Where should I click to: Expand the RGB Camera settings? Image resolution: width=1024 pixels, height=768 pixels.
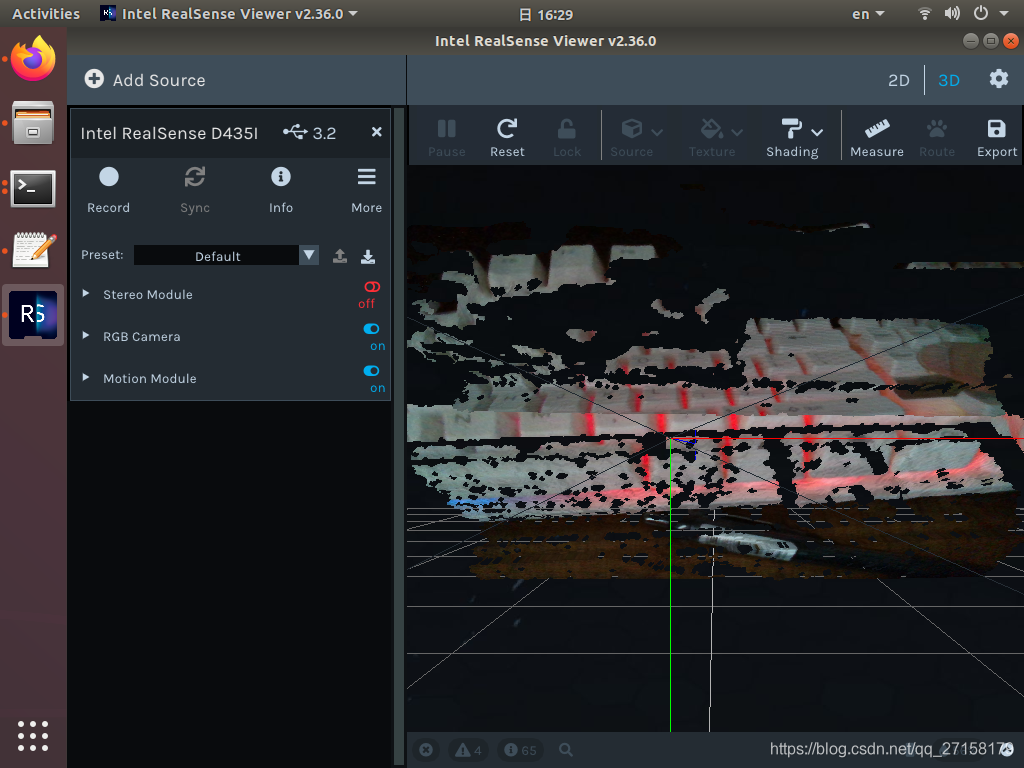click(x=86, y=336)
